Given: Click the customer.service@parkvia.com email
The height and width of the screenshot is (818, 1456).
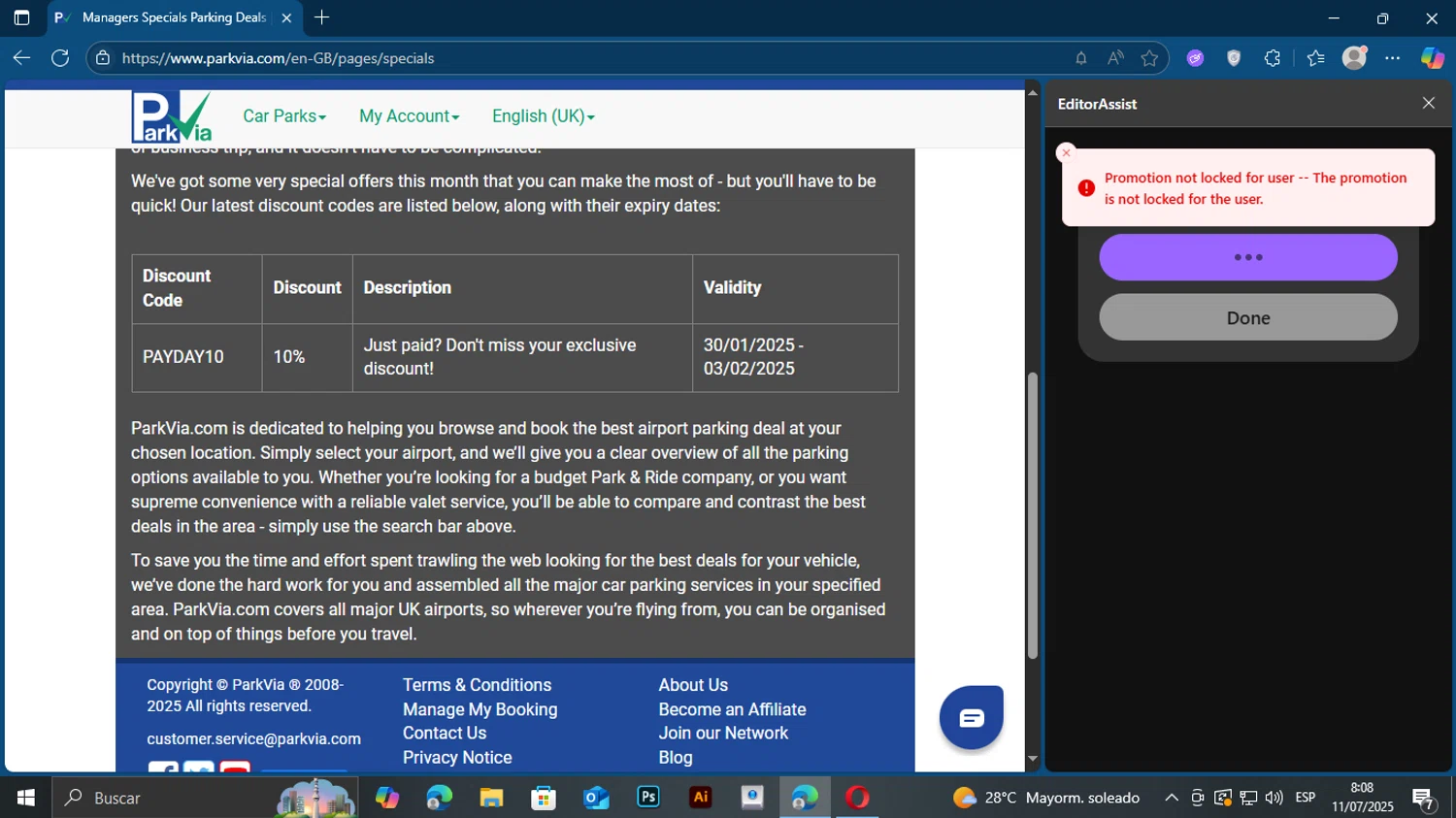Looking at the screenshot, I should [x=253, y=739].
